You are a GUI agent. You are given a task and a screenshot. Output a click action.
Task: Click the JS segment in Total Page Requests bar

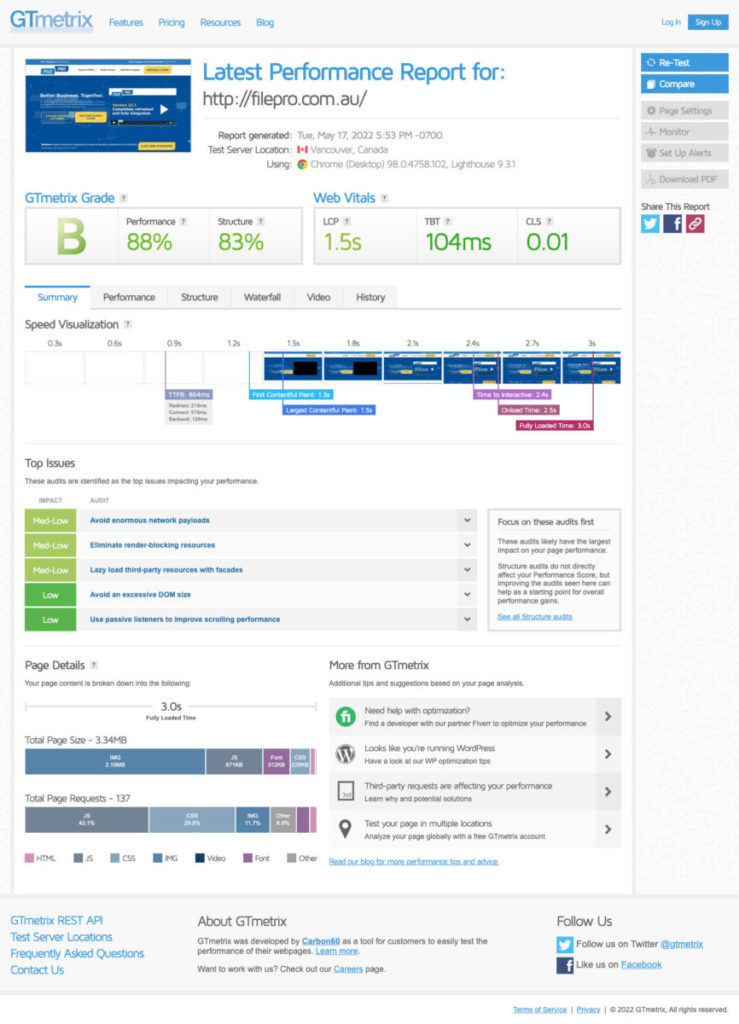[87, 820]
